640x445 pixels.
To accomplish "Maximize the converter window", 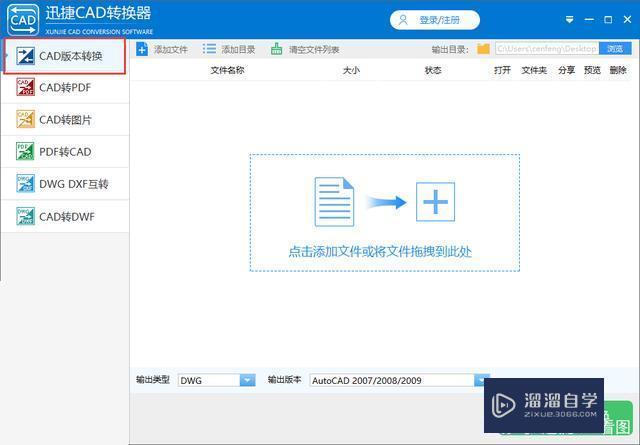I will click(608, 20).
